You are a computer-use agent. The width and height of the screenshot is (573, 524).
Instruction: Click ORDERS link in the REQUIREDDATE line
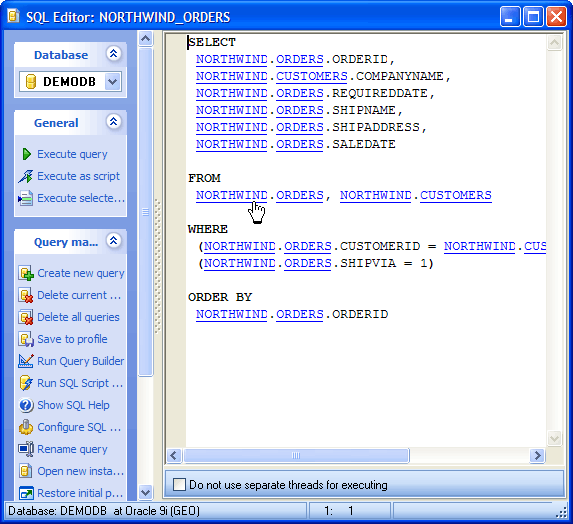(x=300, y=93)
